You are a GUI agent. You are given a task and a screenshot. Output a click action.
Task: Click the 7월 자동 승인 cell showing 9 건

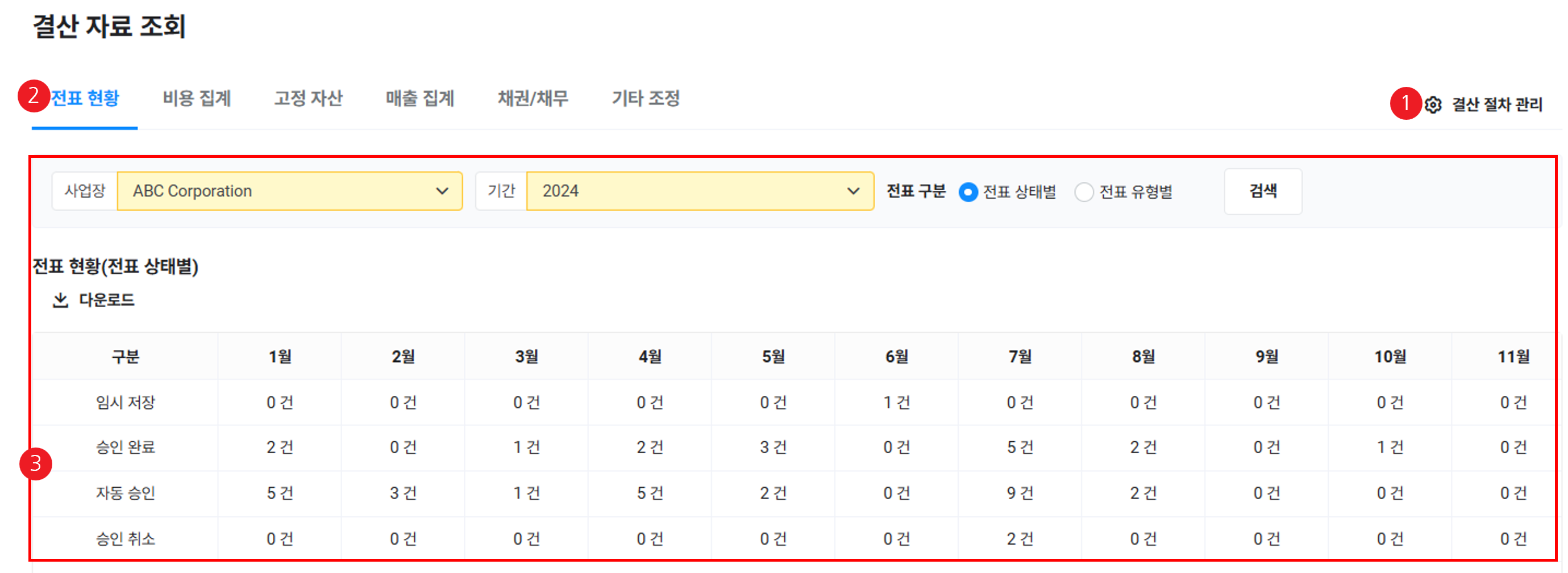[1020, 493]
